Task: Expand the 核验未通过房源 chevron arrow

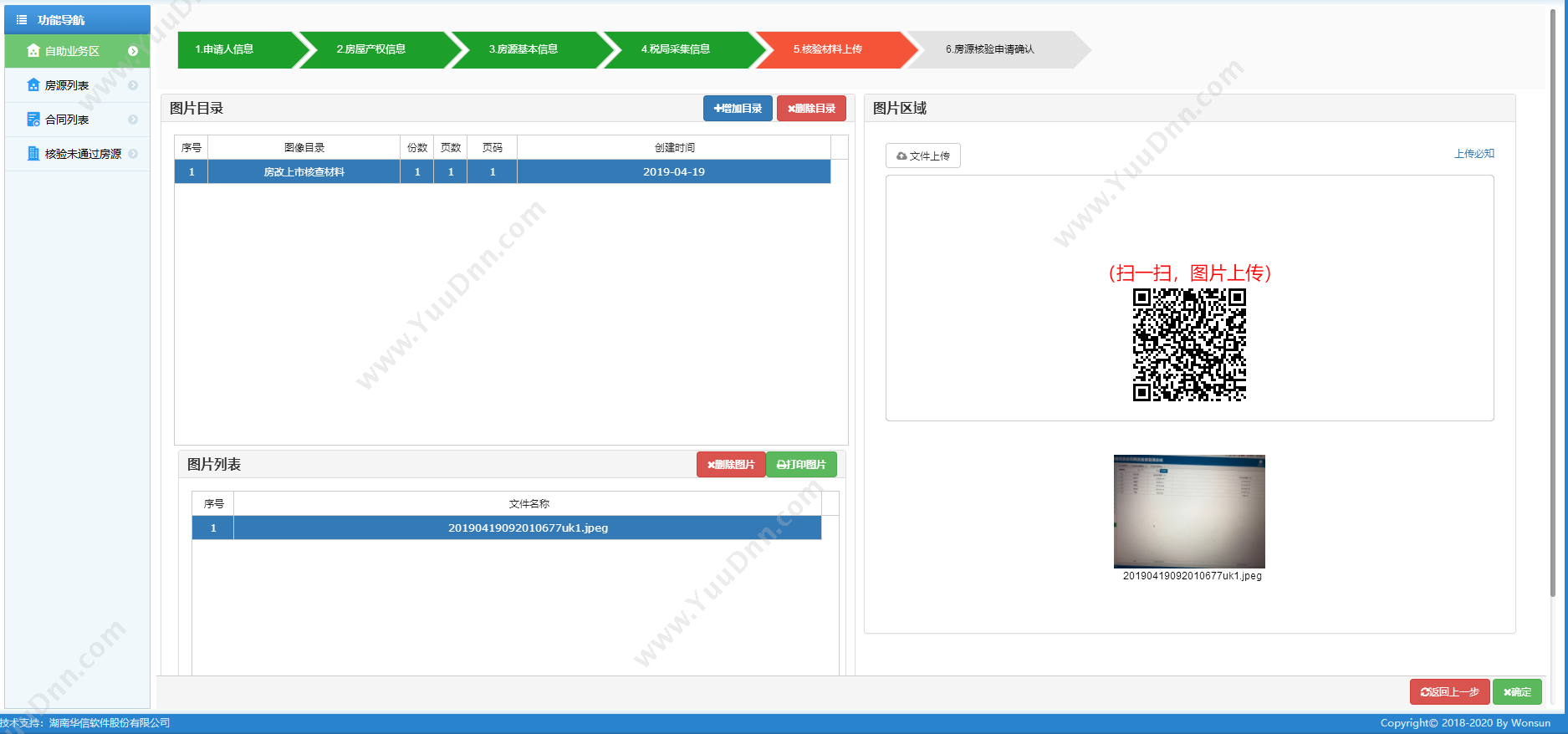Action: [x=133, y=154]
